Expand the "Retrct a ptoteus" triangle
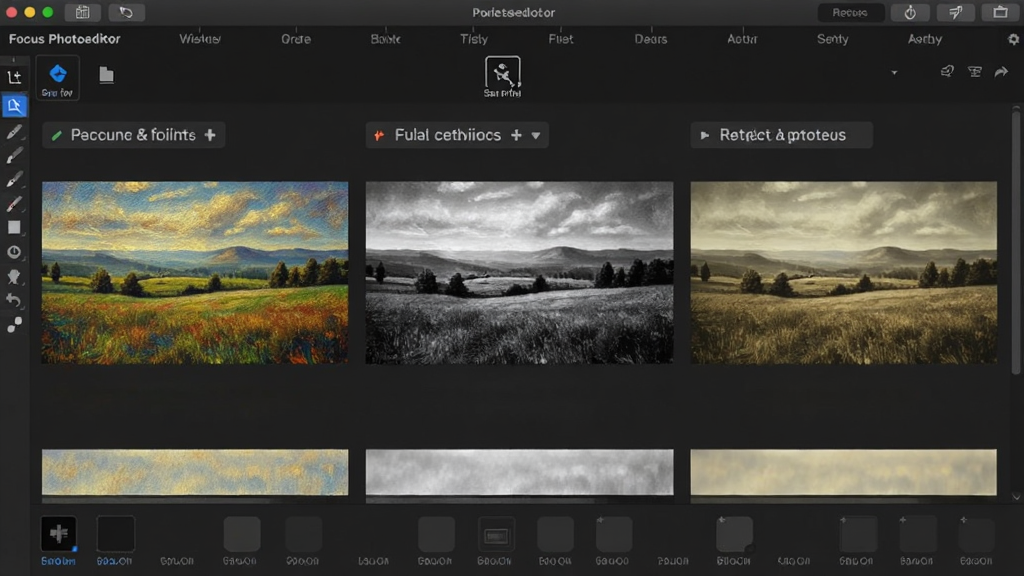Image resolution: width=1024 pixels, height=576 pixels. point(705,135)
